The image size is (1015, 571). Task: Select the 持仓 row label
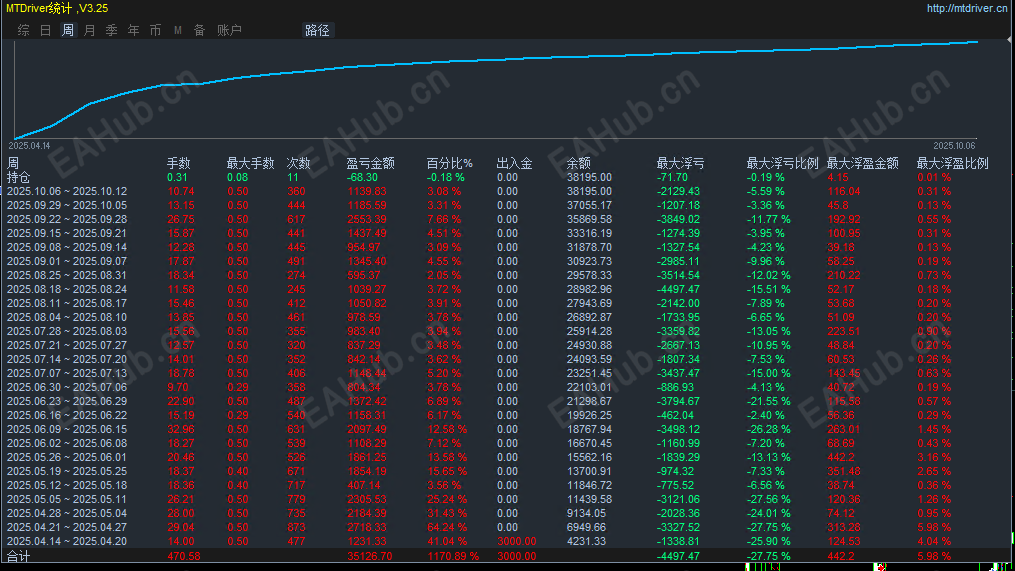18,177
